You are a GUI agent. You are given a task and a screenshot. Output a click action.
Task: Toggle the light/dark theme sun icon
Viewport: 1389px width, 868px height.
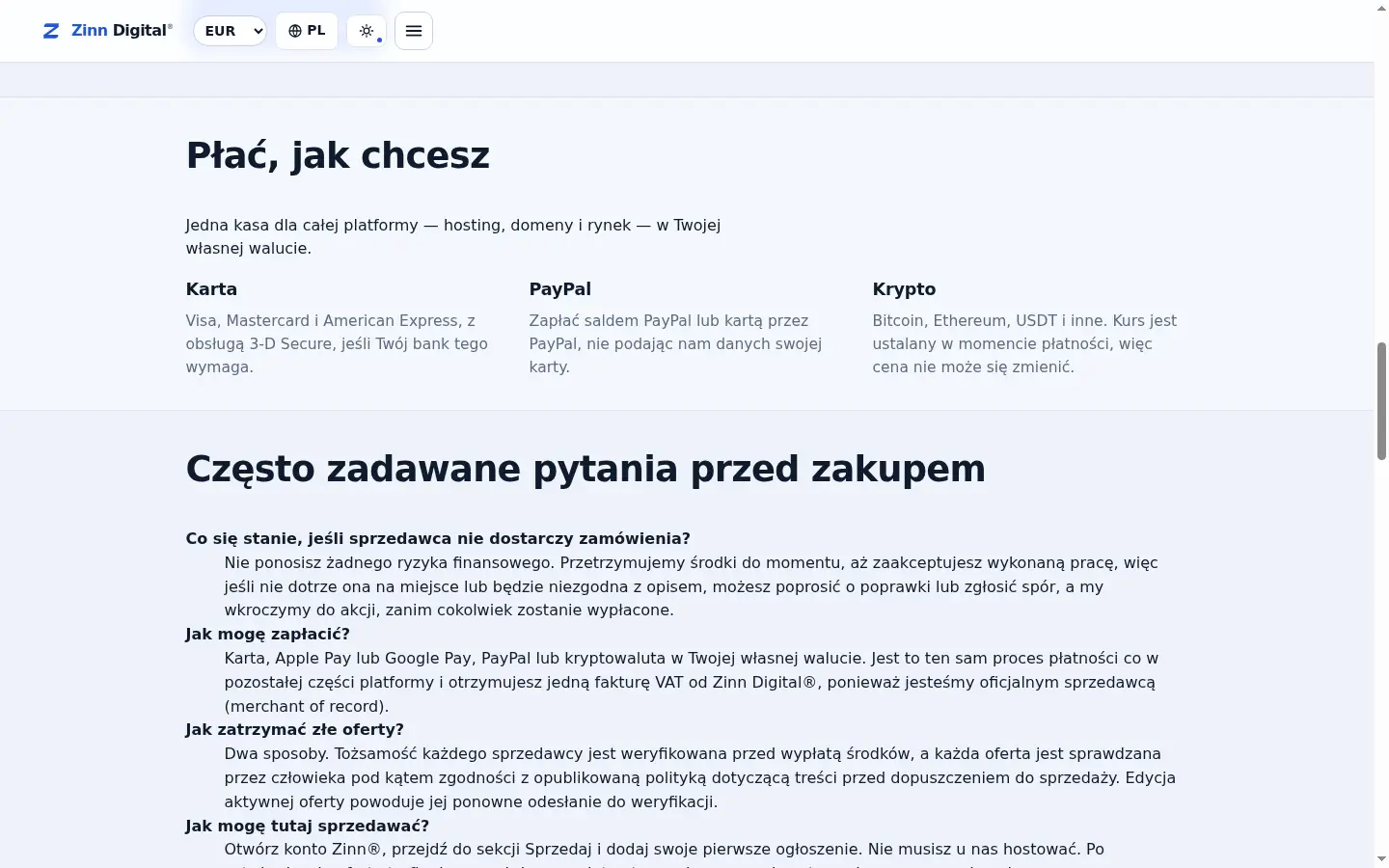click(367, 31)
